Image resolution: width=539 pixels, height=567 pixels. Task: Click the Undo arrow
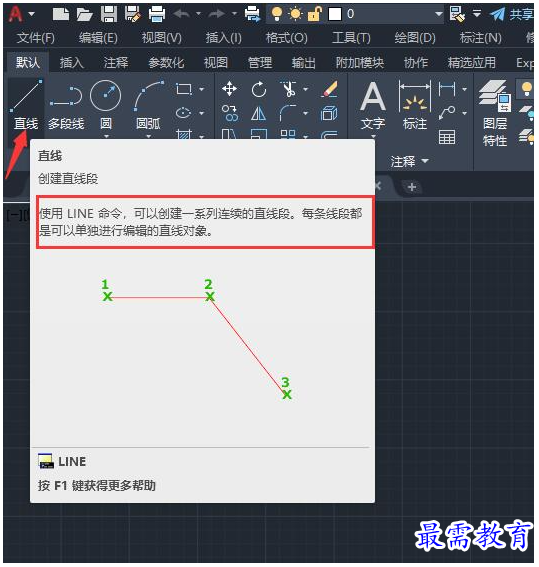point(181,14)
